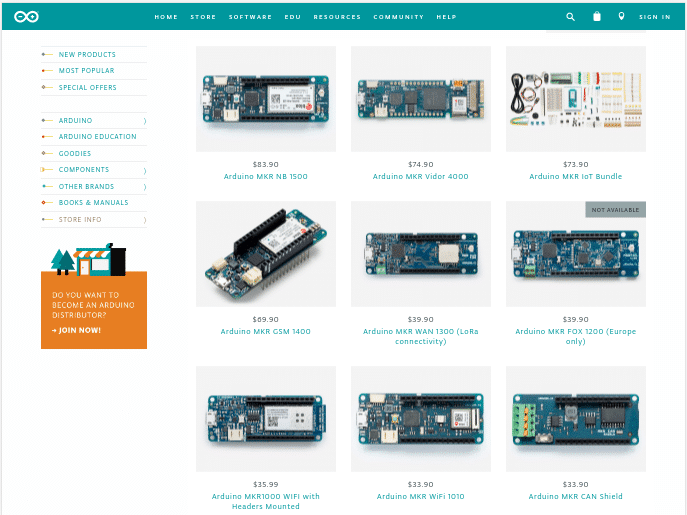Open search via magnifier icon
Screen dimensions: 687x515
pyautogui.click(x=571, y=16)
